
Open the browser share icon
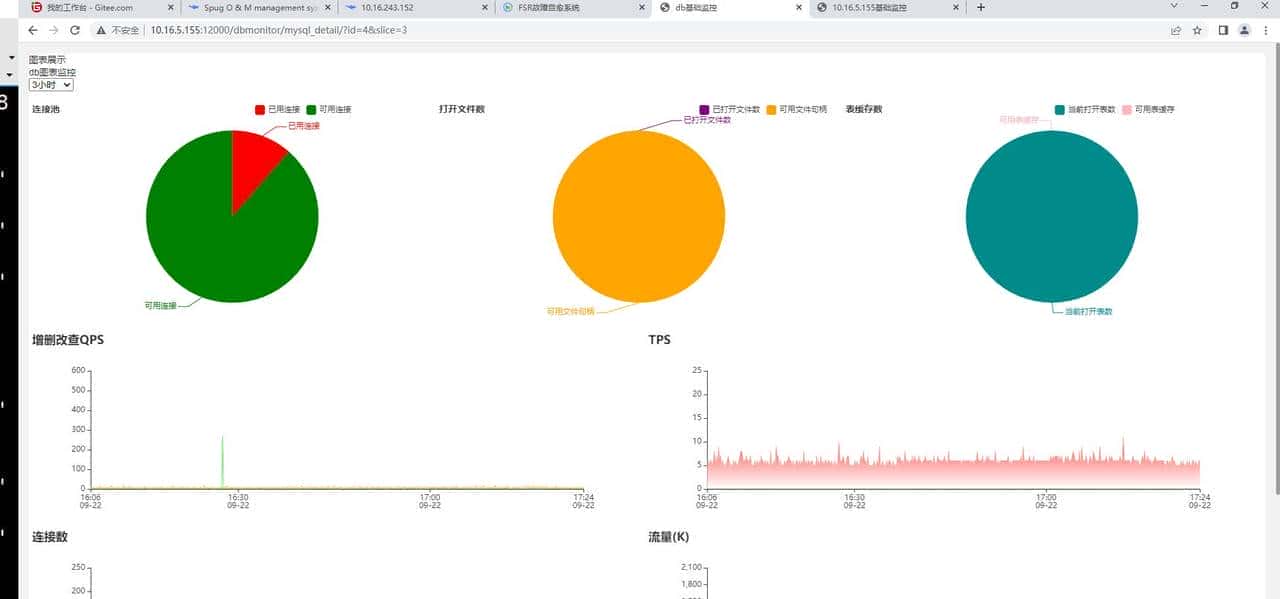coord(1174,30)
